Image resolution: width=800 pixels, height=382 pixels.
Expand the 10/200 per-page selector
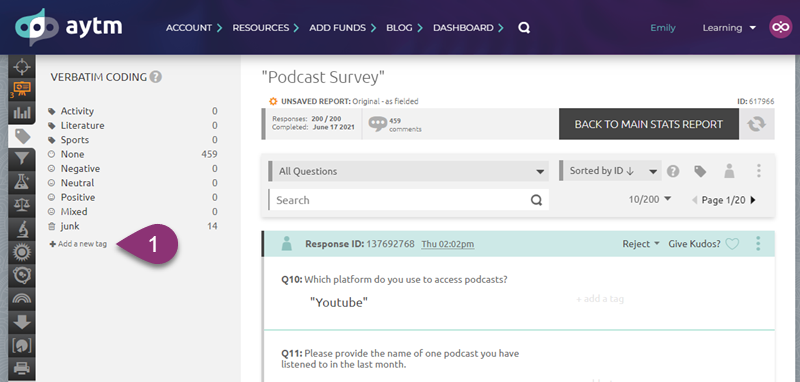(x=649, y=200)
